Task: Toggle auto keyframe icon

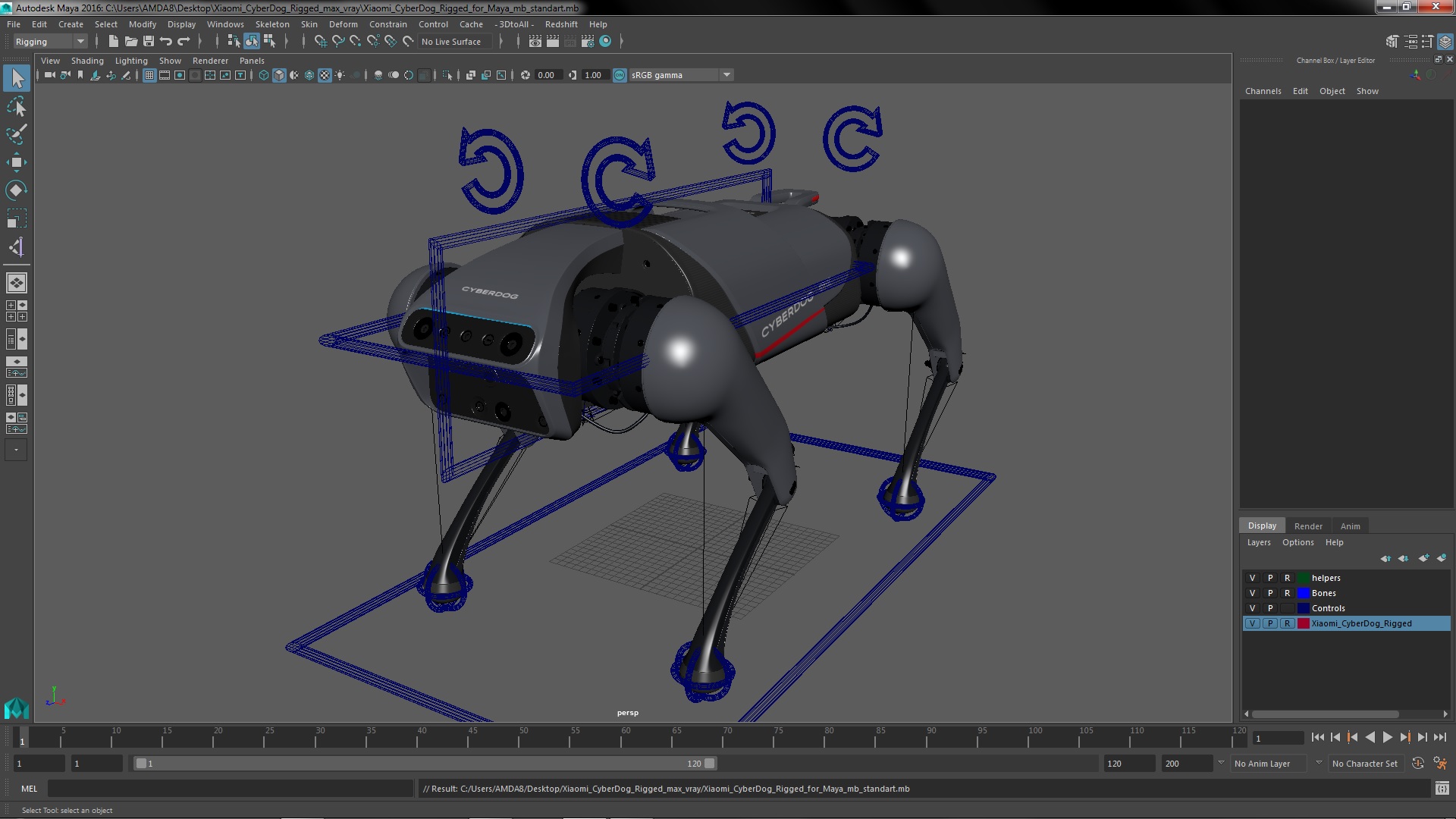Action: [1418, 764]
